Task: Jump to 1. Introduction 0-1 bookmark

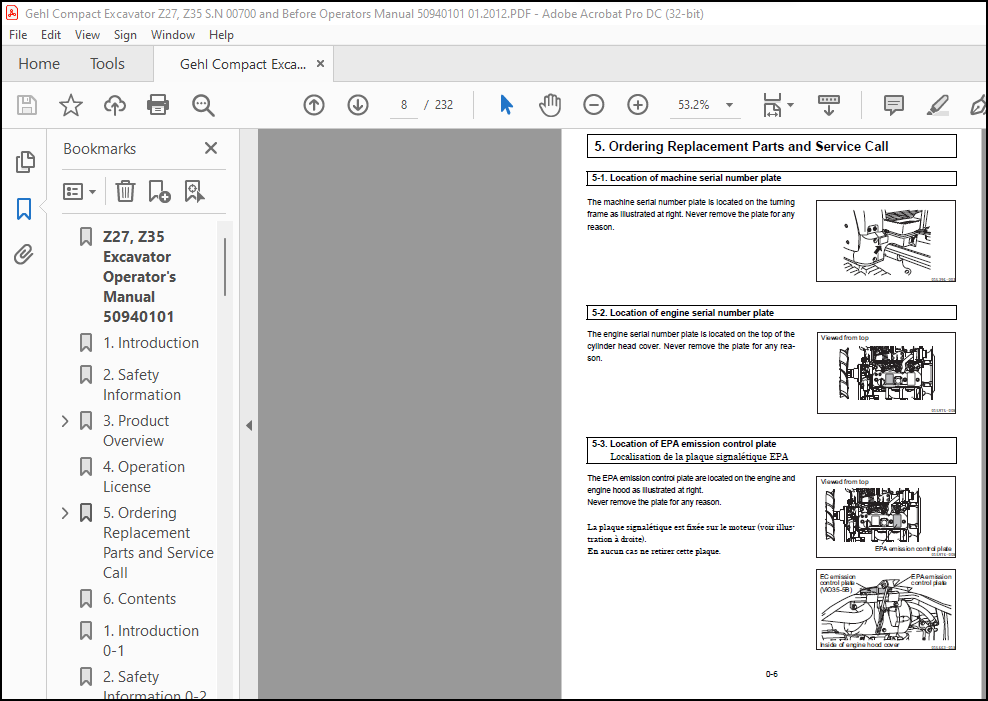Action: click(x=151, y=640)
